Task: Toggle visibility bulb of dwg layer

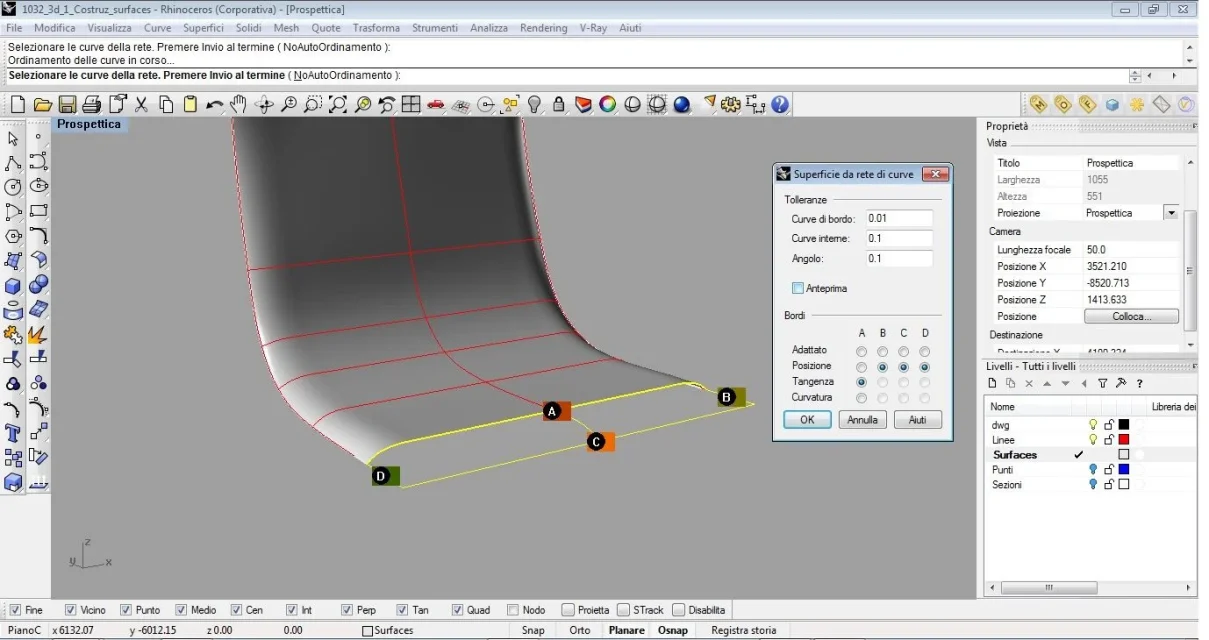Action: pyautogui.click(x=1093, y=425)
